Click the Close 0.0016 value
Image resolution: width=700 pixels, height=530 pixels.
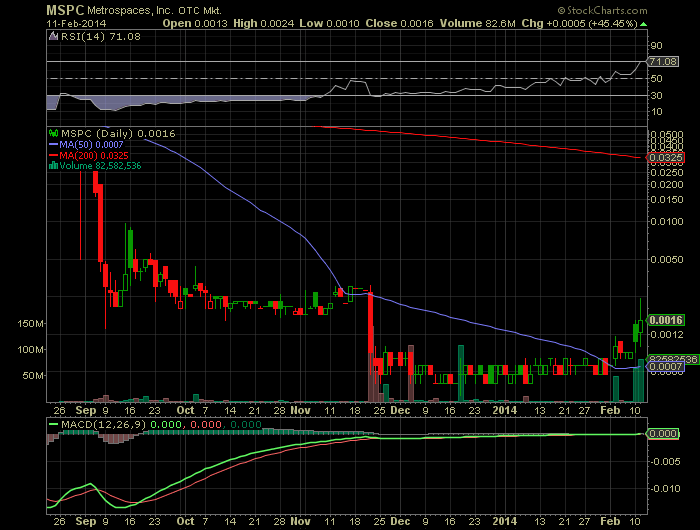click(399, 23)
